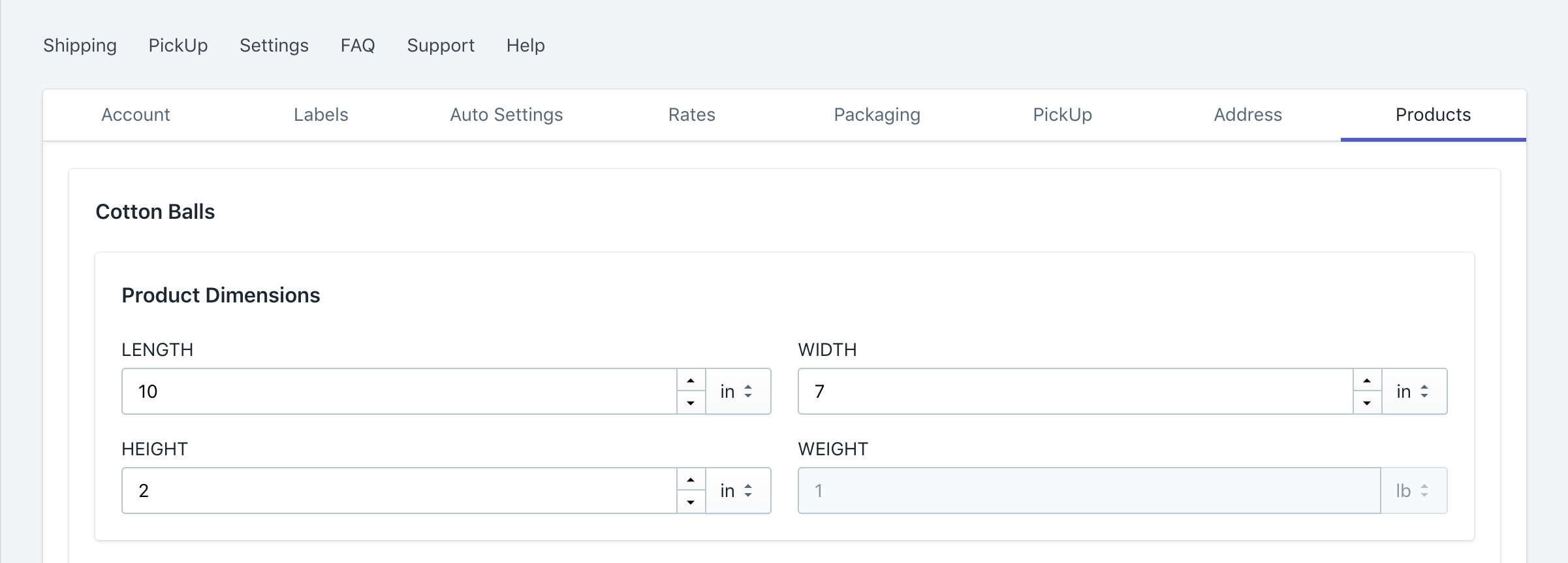Viewport: 1568px width, 563px height.
Task: Increase Width with the up arrow
Action: point(1367,380)
